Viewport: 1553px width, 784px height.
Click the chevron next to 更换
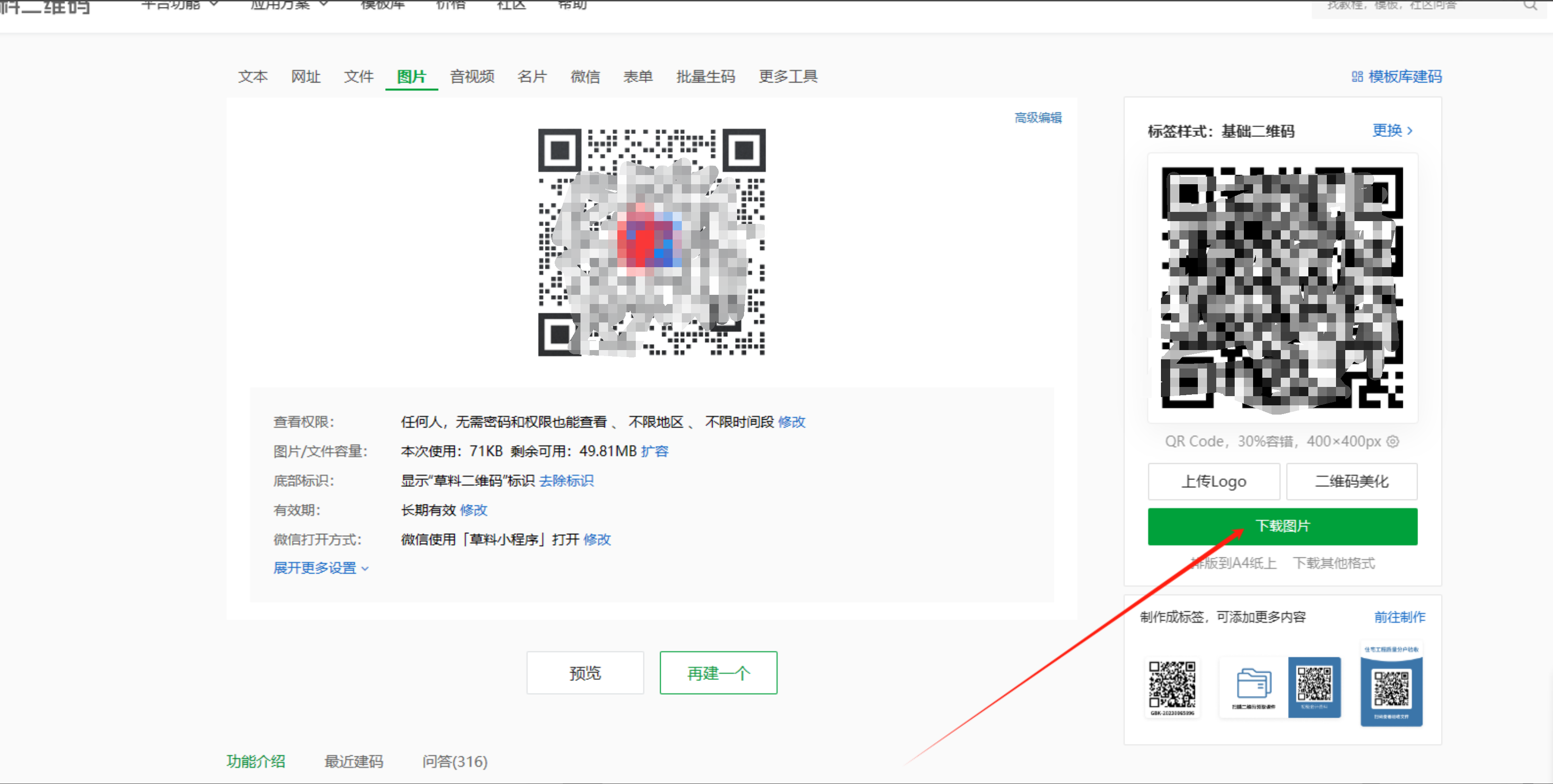pos(1410,131)
